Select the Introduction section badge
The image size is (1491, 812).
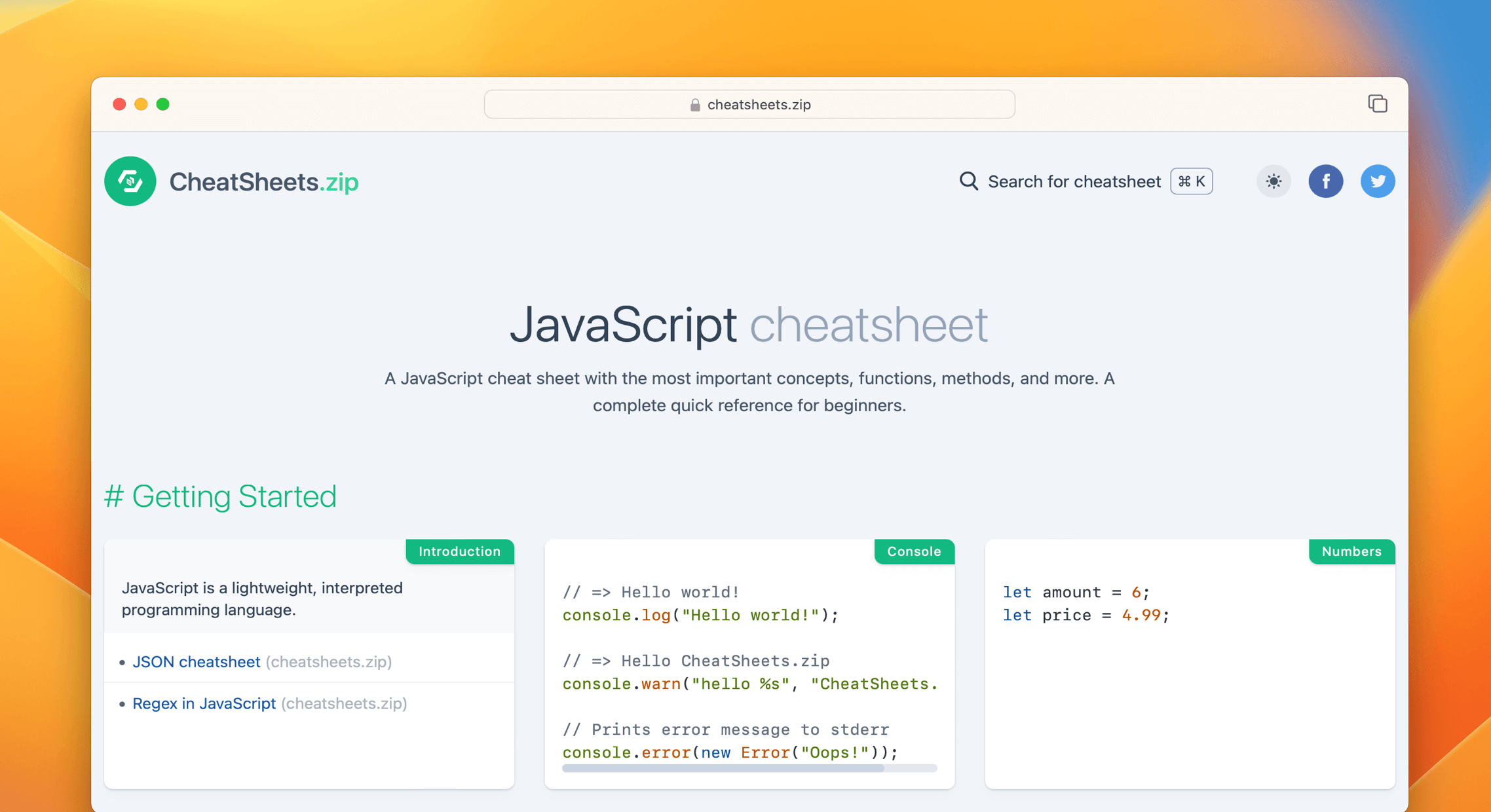point(459,551)
